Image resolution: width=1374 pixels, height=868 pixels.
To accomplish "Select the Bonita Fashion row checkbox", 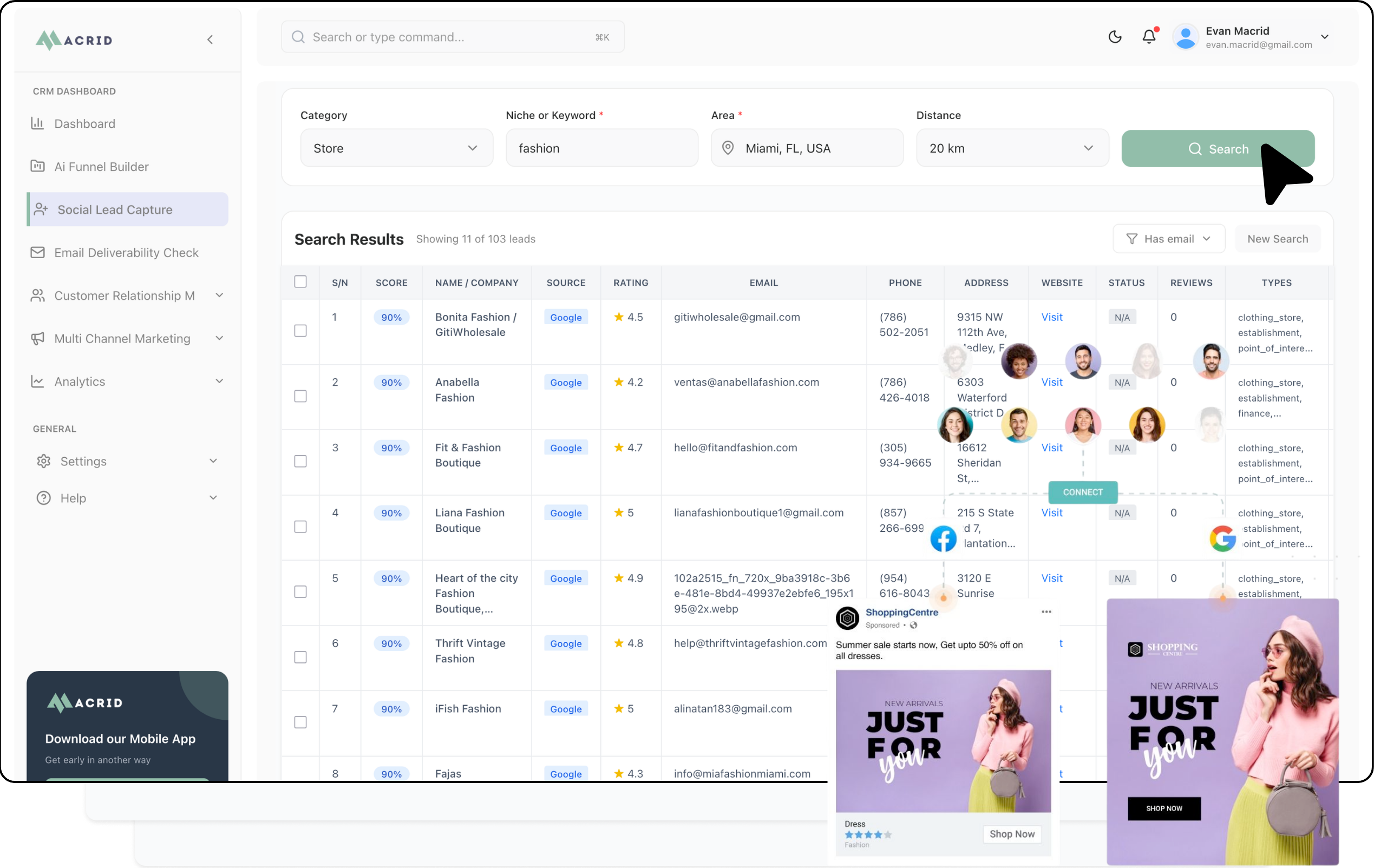I will (300, 331).
